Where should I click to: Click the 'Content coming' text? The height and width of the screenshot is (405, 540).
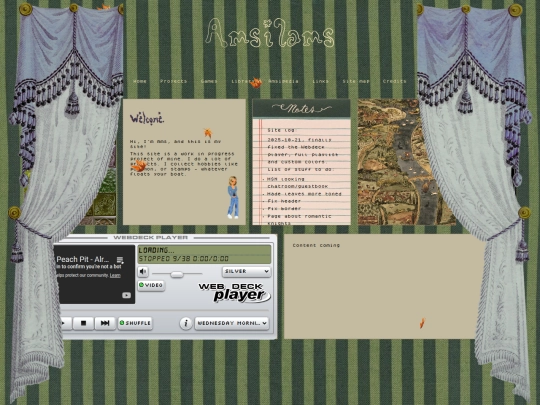(x=316, y=245)
